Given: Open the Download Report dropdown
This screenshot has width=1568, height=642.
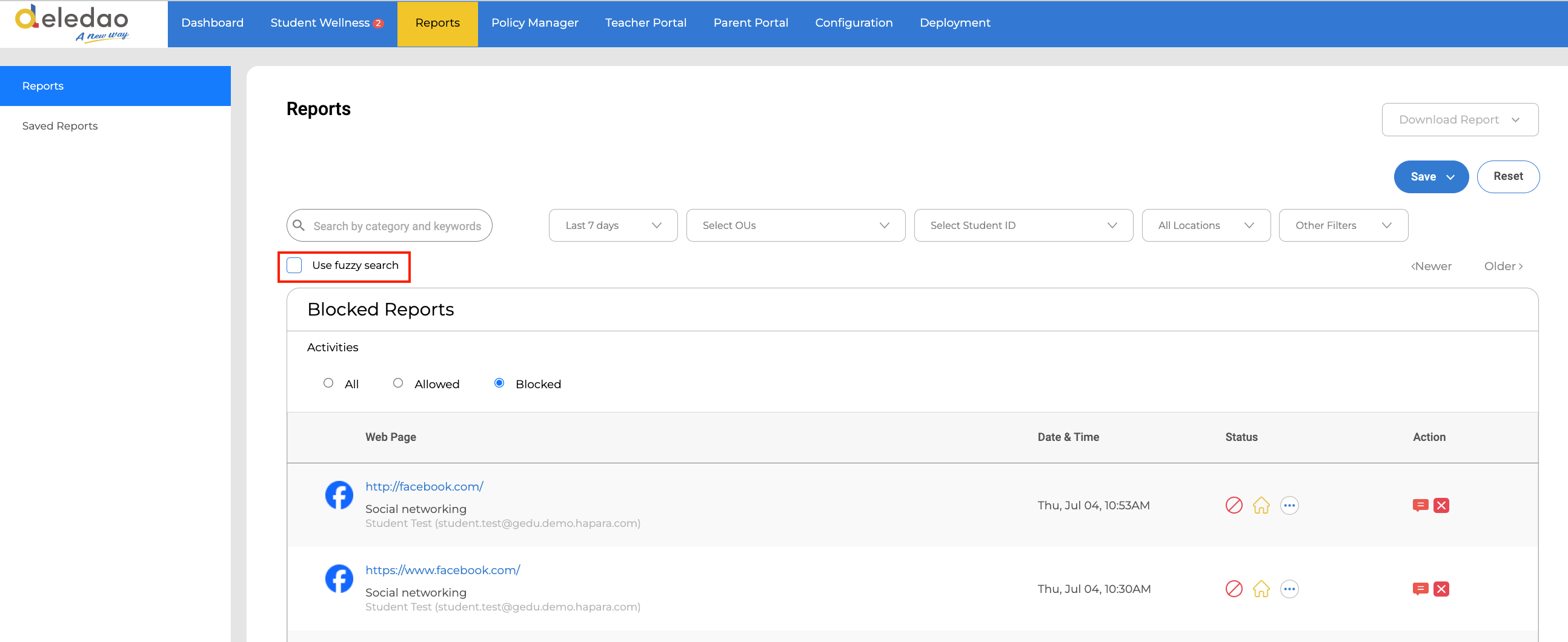Looking at the screenshot, I should tap(1460, 119).
